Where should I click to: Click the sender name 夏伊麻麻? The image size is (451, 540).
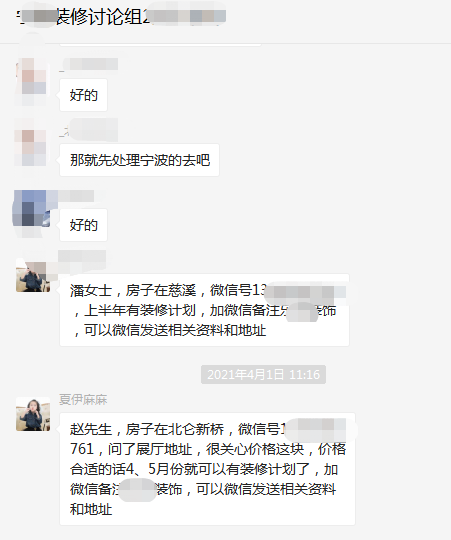pyautogui.click(x=83, y=399)
